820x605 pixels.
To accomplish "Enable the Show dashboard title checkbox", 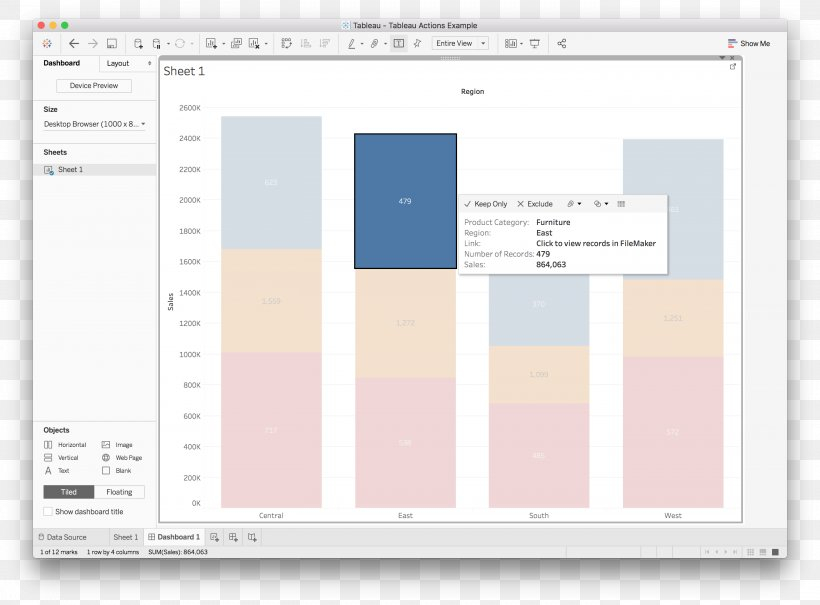I will tap(48, 511).
